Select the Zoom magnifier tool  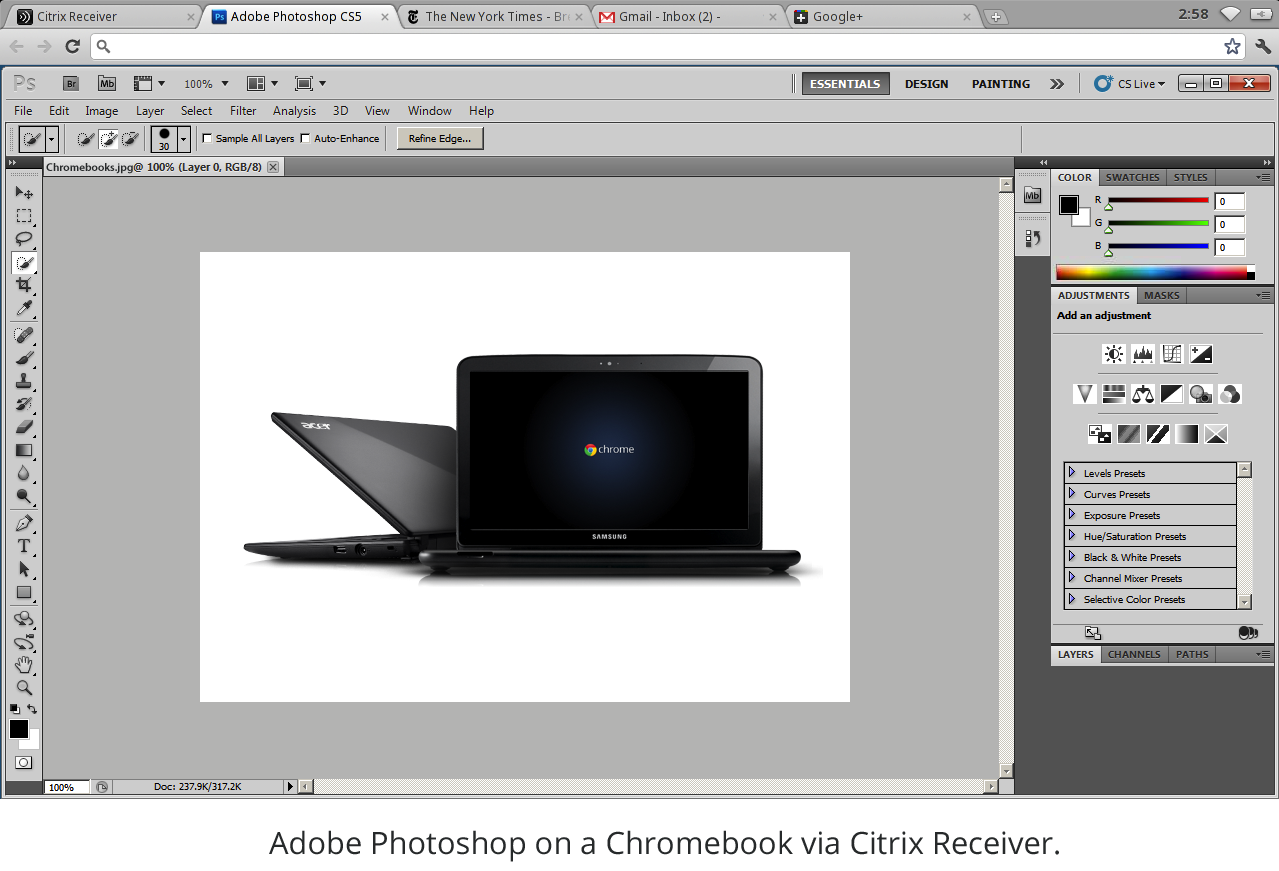(x=24, y=688)
